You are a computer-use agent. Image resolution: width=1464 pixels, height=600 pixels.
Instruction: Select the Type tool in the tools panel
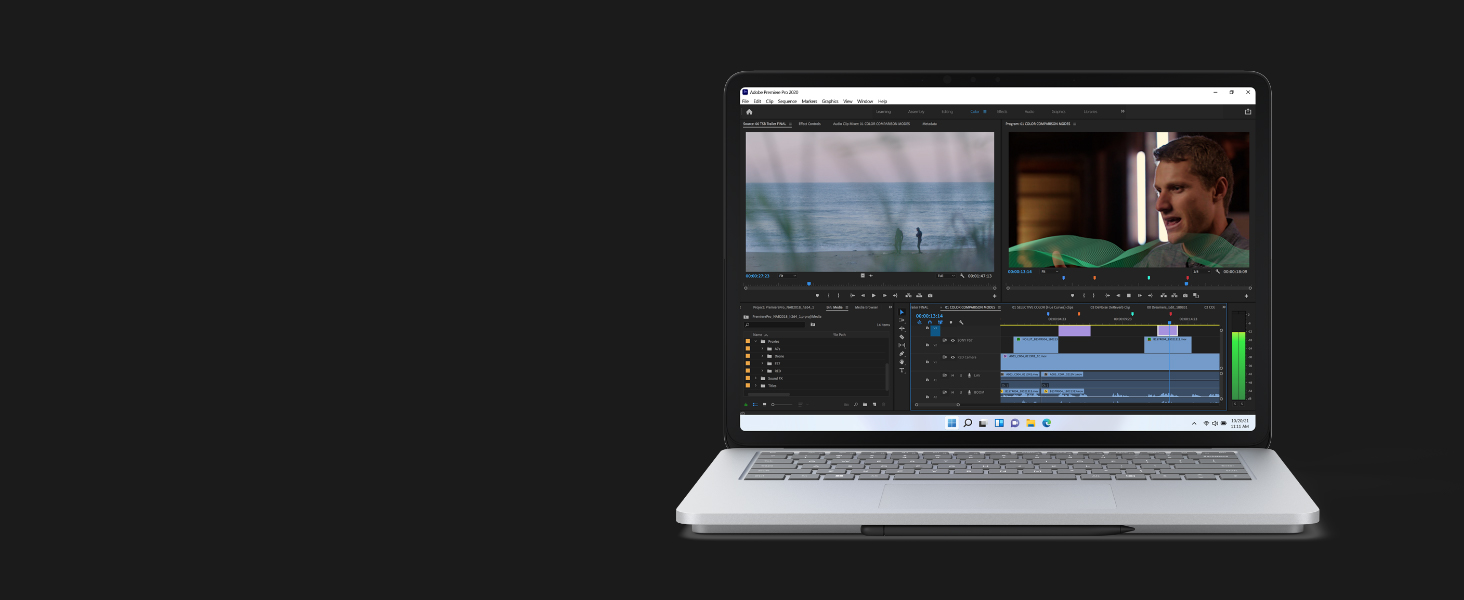click(x=901, y=370)
